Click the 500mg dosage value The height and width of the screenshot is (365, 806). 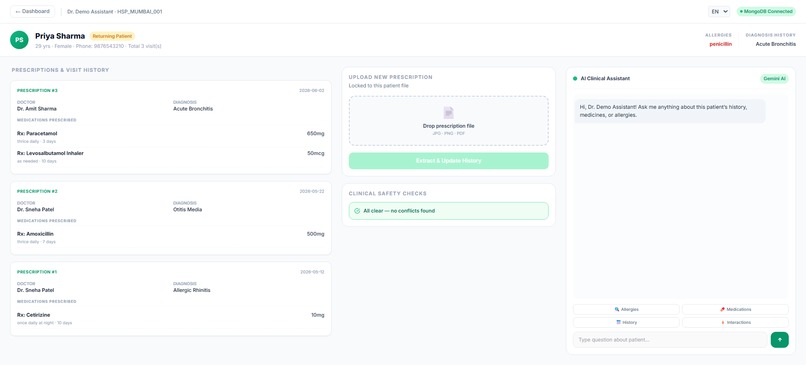click(316, 234)
